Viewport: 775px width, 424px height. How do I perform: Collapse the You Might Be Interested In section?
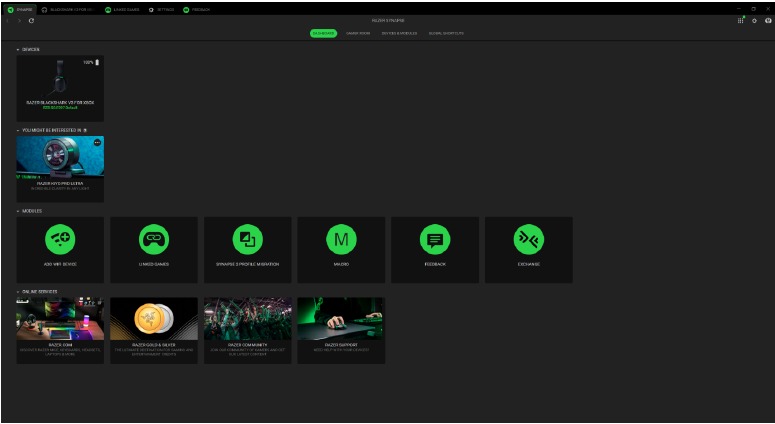pyautogui.click(x=18, y=130)
